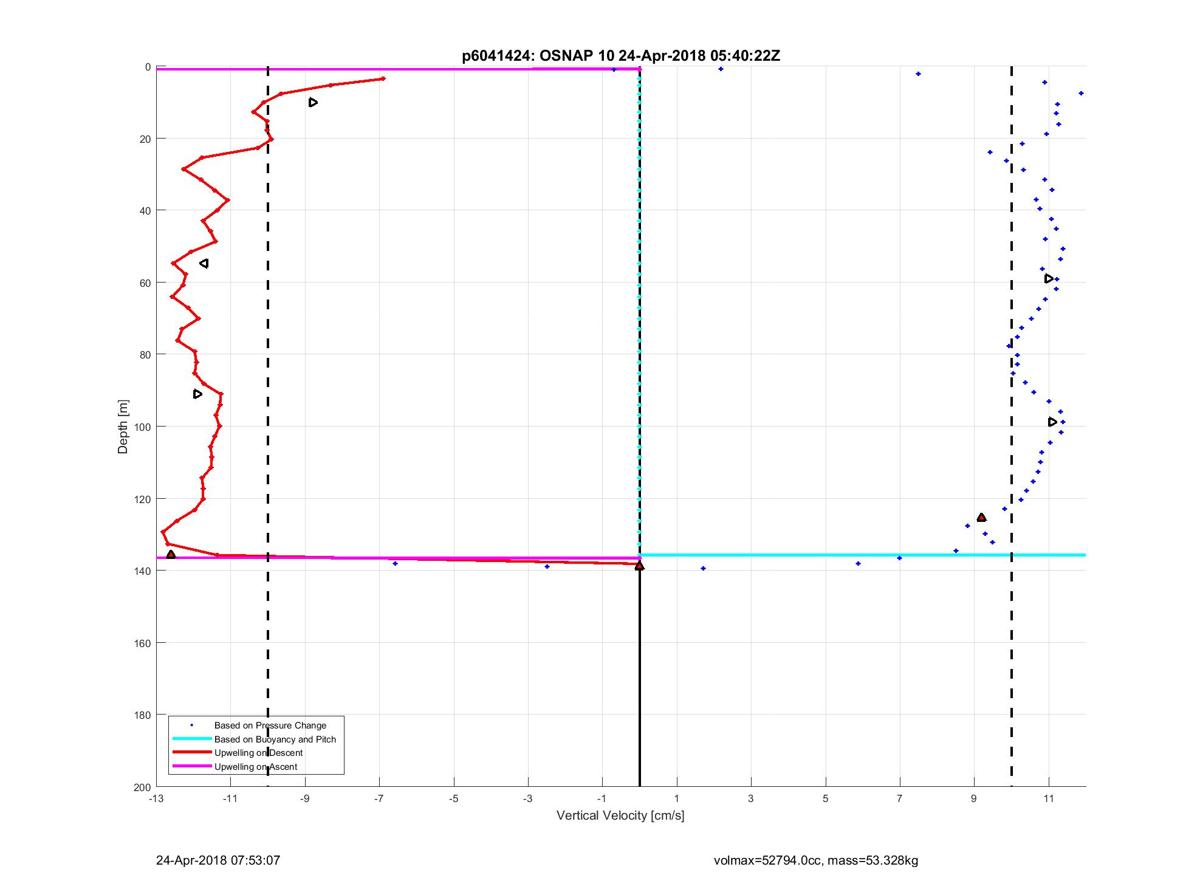Image resolution: width=1200 pixels, height=885 pixels.
Task: Click red filled triangle at bottom of descent curve
Action: click(171, 554)
